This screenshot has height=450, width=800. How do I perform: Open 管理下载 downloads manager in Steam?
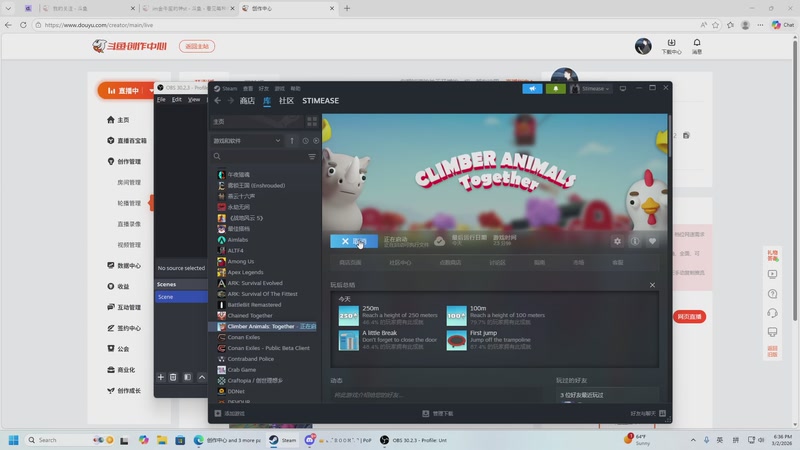click(438, 413)
